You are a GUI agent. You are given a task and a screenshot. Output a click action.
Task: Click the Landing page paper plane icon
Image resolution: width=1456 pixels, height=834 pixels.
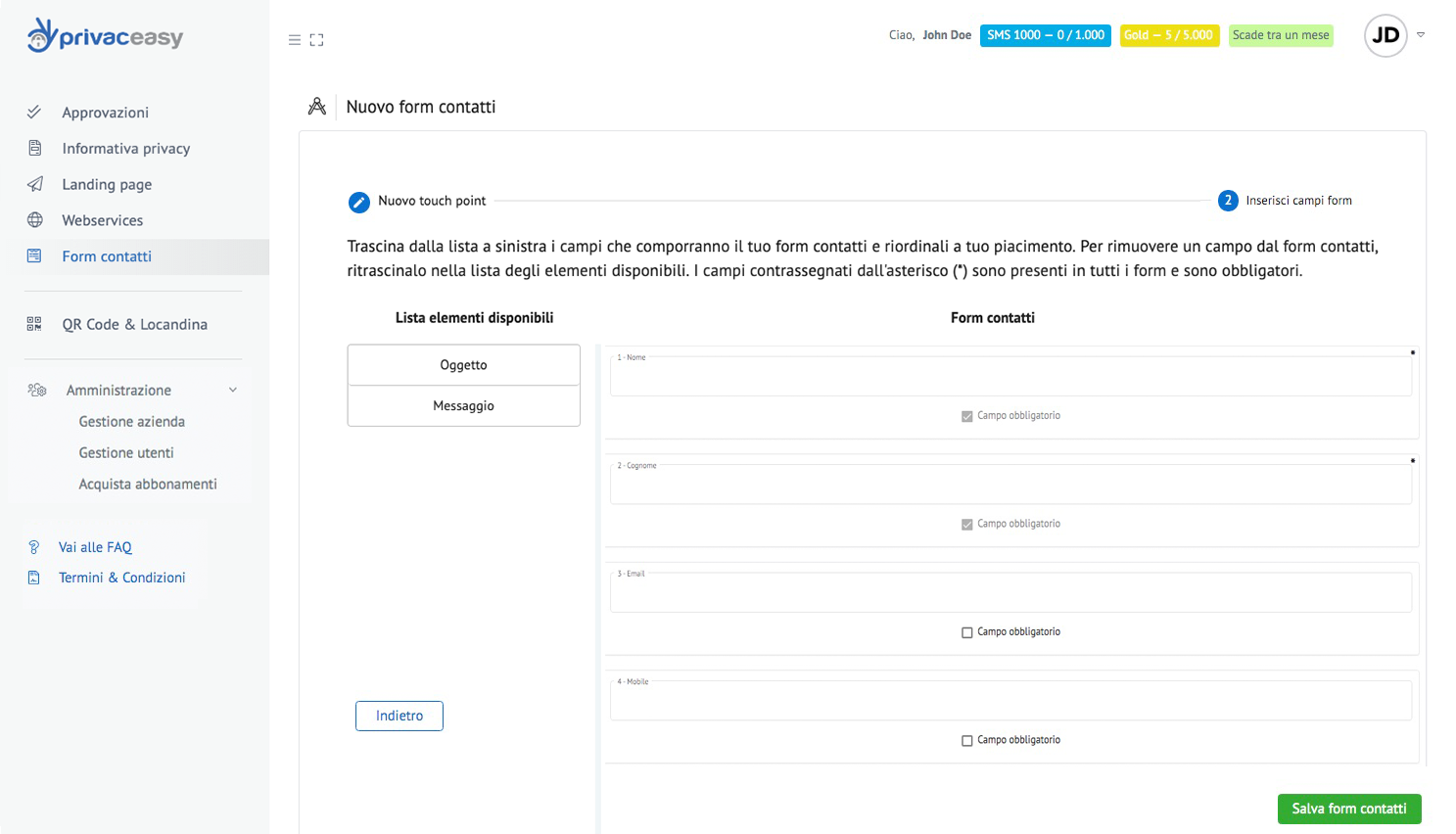click(x=35, y=184)
